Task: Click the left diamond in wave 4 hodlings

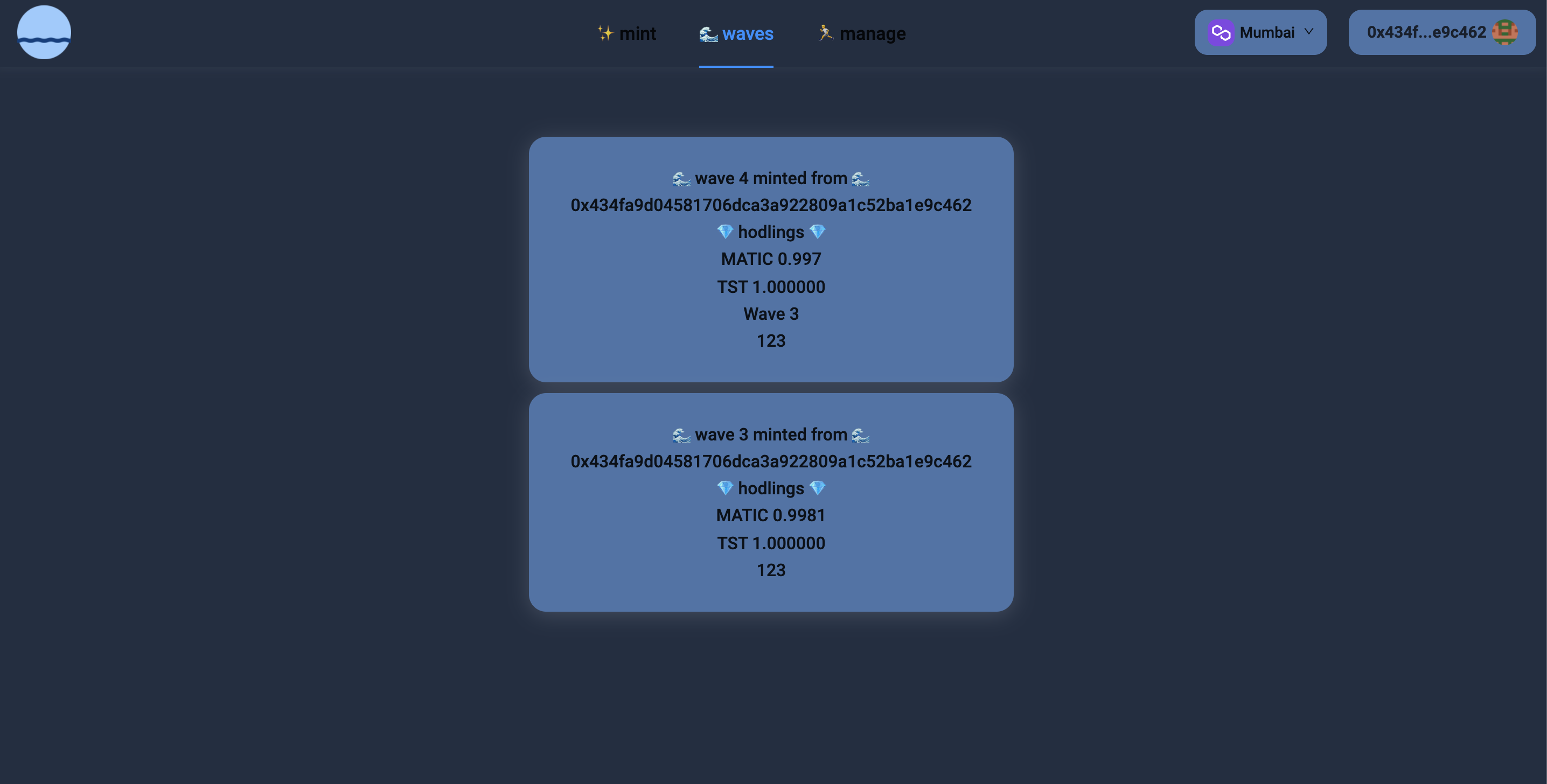Action: point(725,232)
